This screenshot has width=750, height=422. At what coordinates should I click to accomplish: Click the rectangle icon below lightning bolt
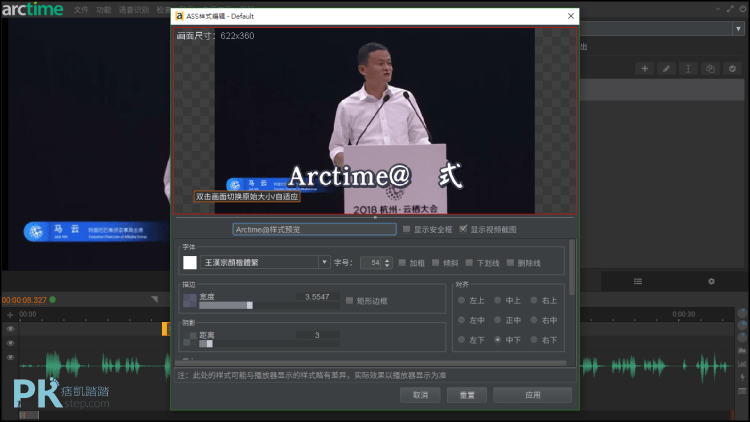(x=742, y=391)
